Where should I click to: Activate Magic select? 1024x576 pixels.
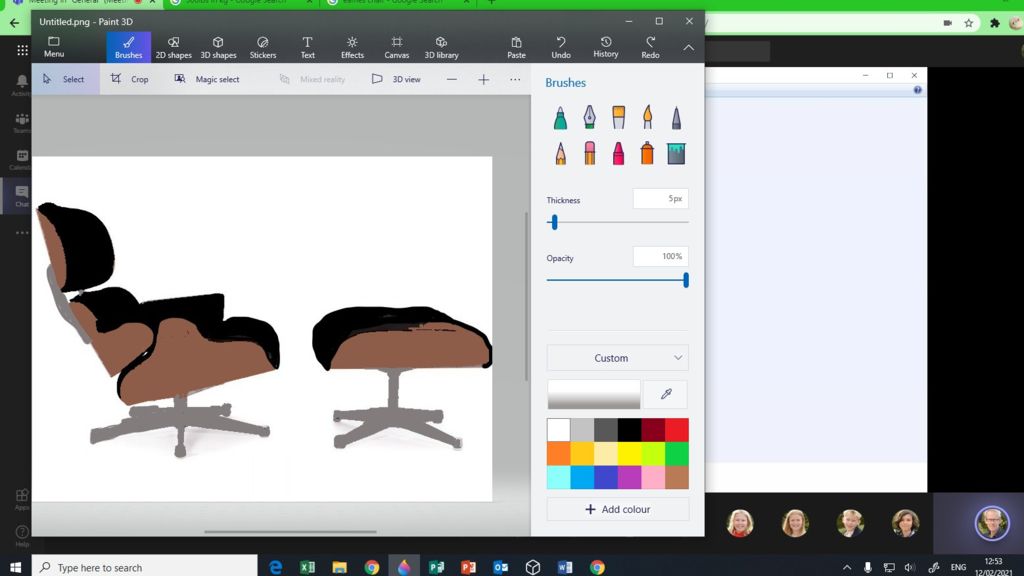pyautogui.click(x=207, y=79)
